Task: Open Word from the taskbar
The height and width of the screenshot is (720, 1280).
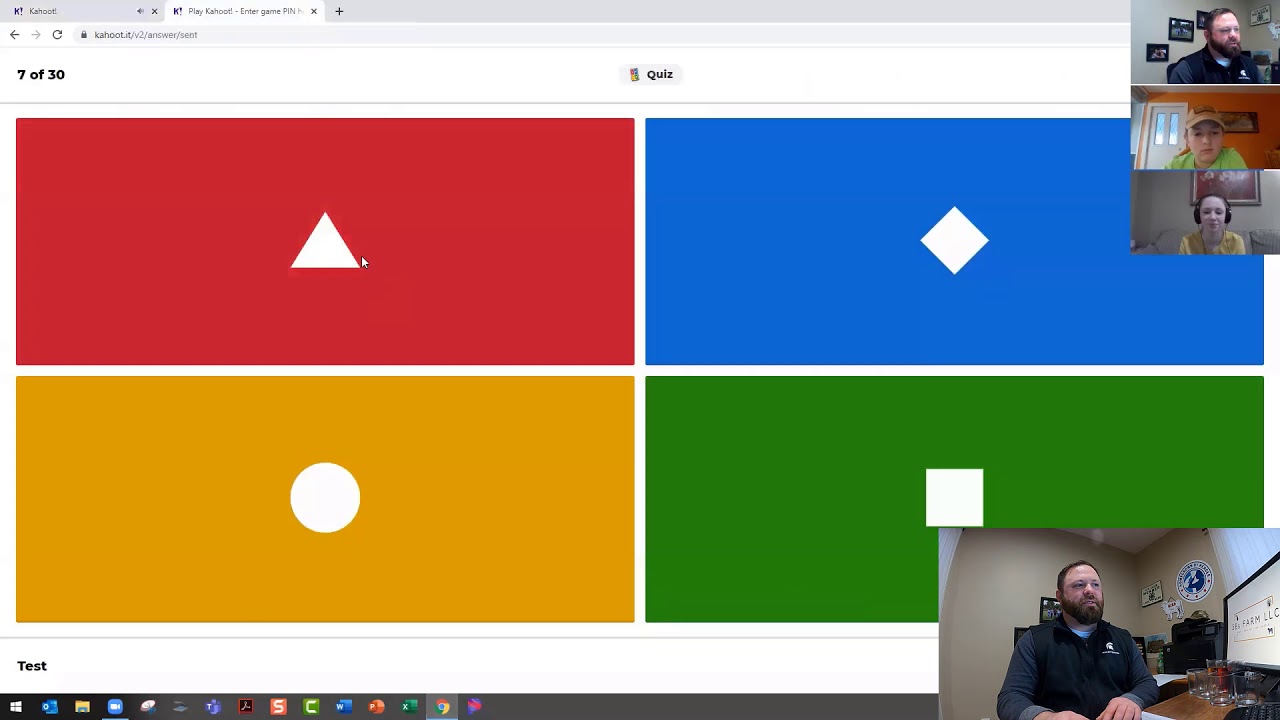Action: (x=344, y=707)
